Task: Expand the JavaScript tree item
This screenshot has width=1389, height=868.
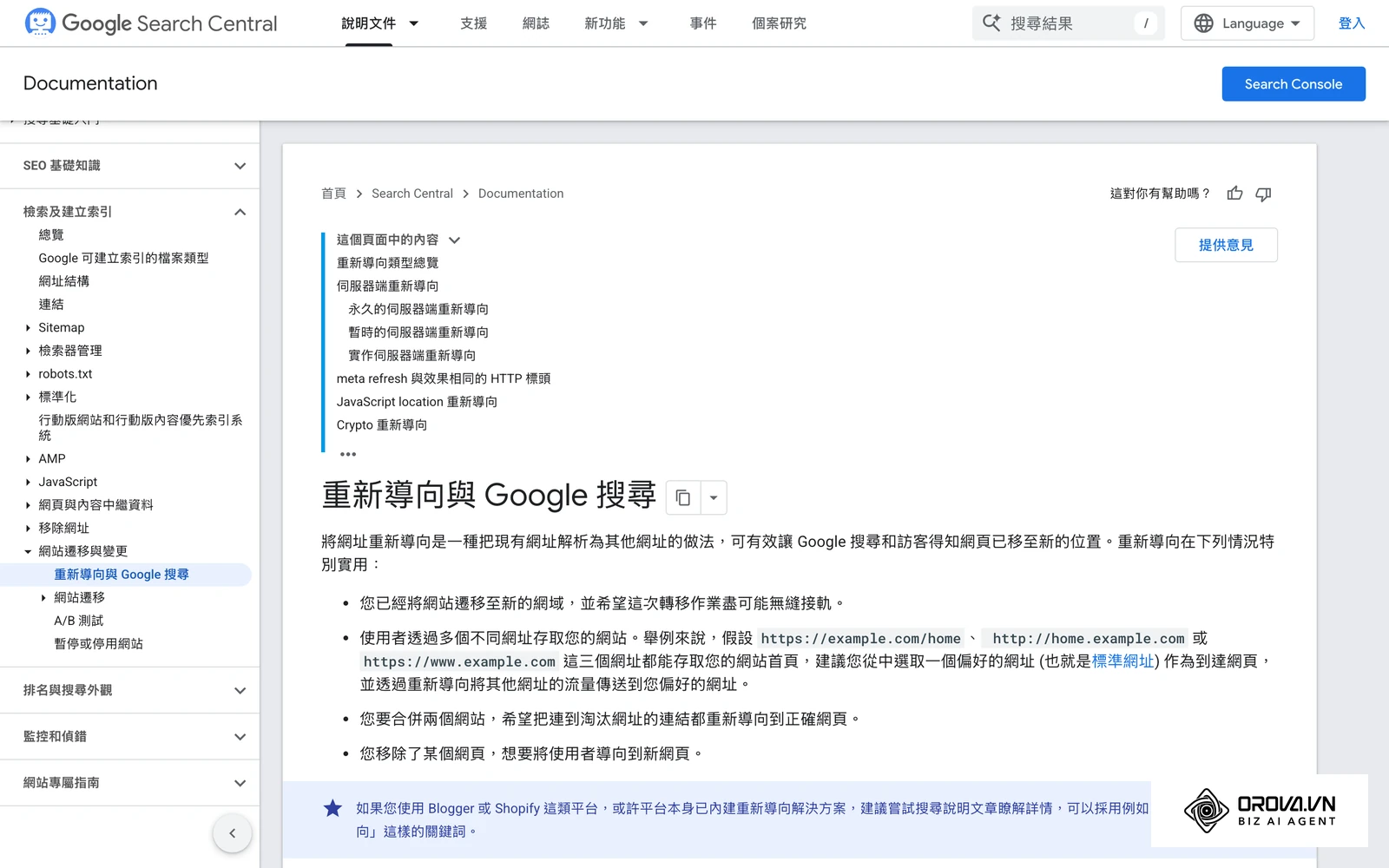Action: pos(28,482)
